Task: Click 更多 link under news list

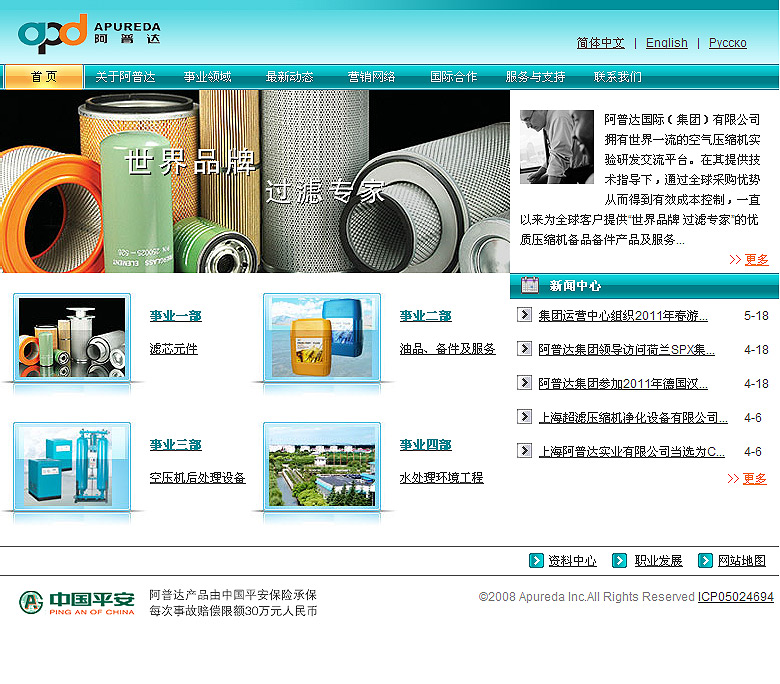Action: pyautogui.click(x=754, y=479)
